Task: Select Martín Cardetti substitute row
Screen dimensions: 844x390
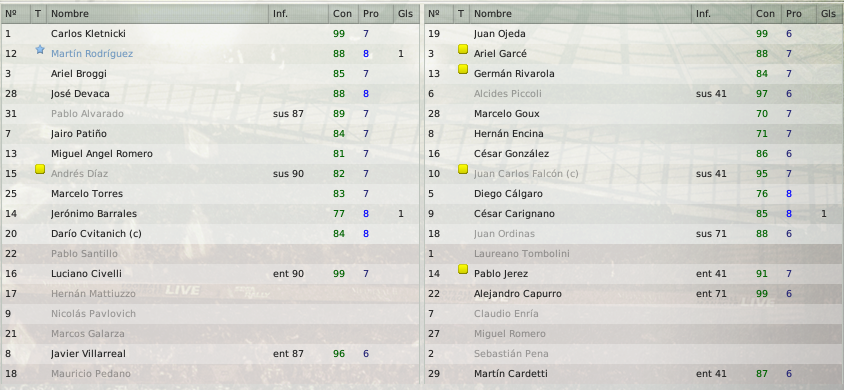Action: 634,374
